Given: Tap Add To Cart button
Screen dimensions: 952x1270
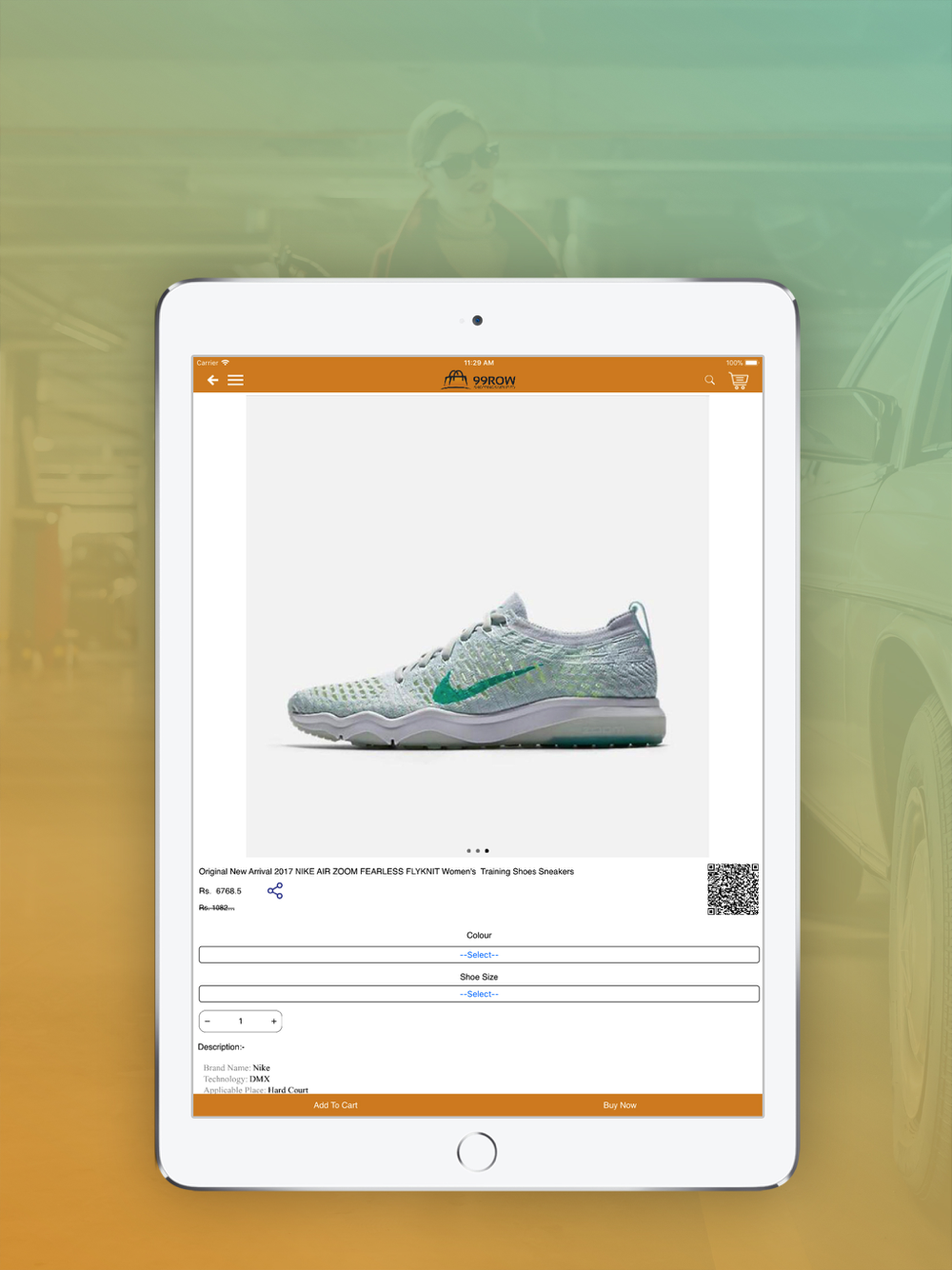Looking at the screenshot, I should (336, 1105).
